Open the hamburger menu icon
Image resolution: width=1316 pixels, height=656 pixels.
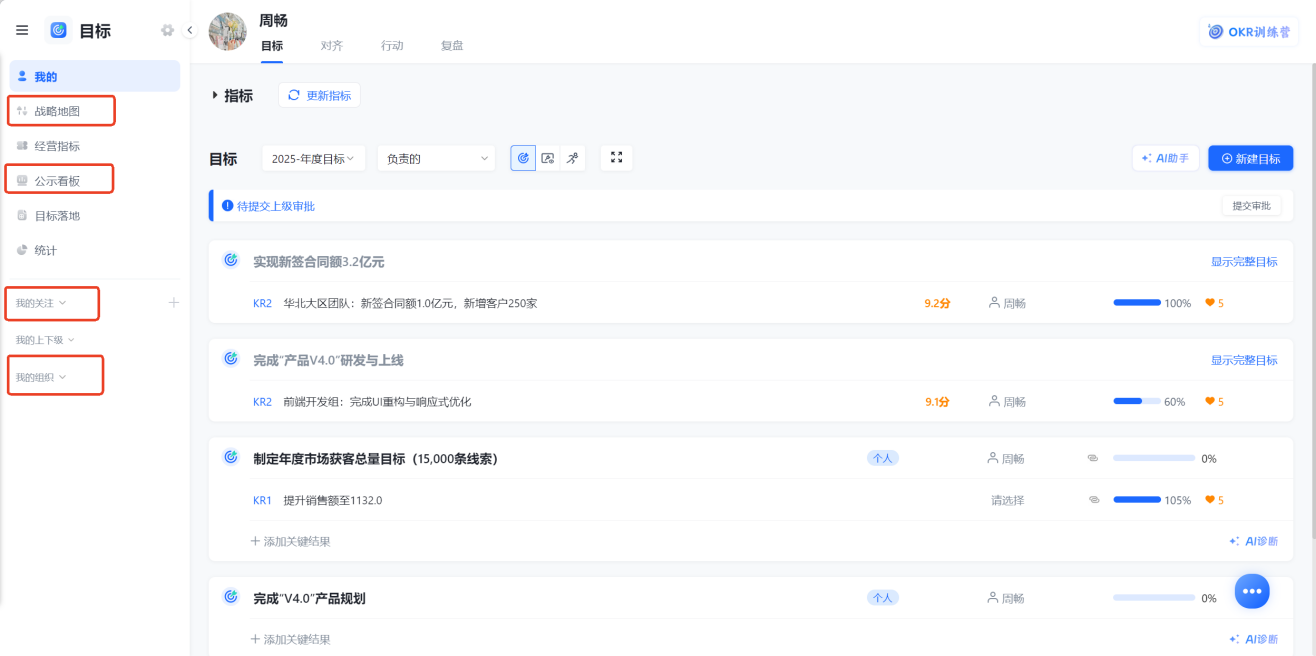[x=22, y=30]
